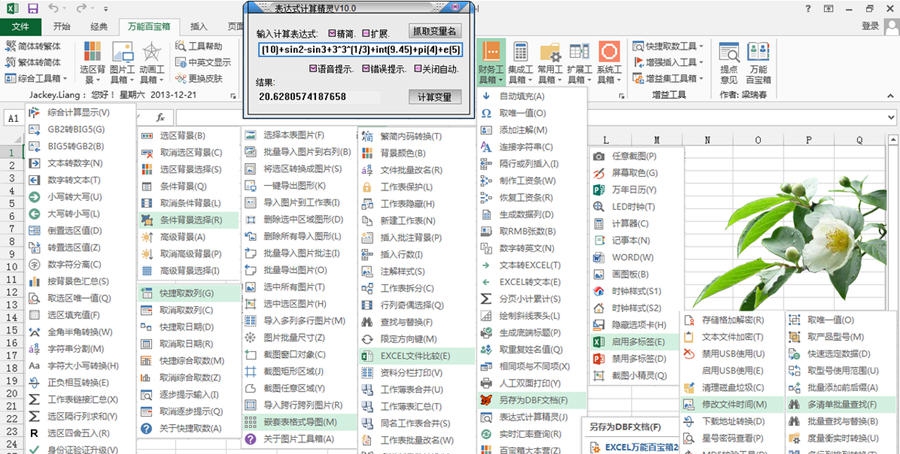900x454 pixels.
Task: Open the 文件 tab
Action: pos(21,26)
